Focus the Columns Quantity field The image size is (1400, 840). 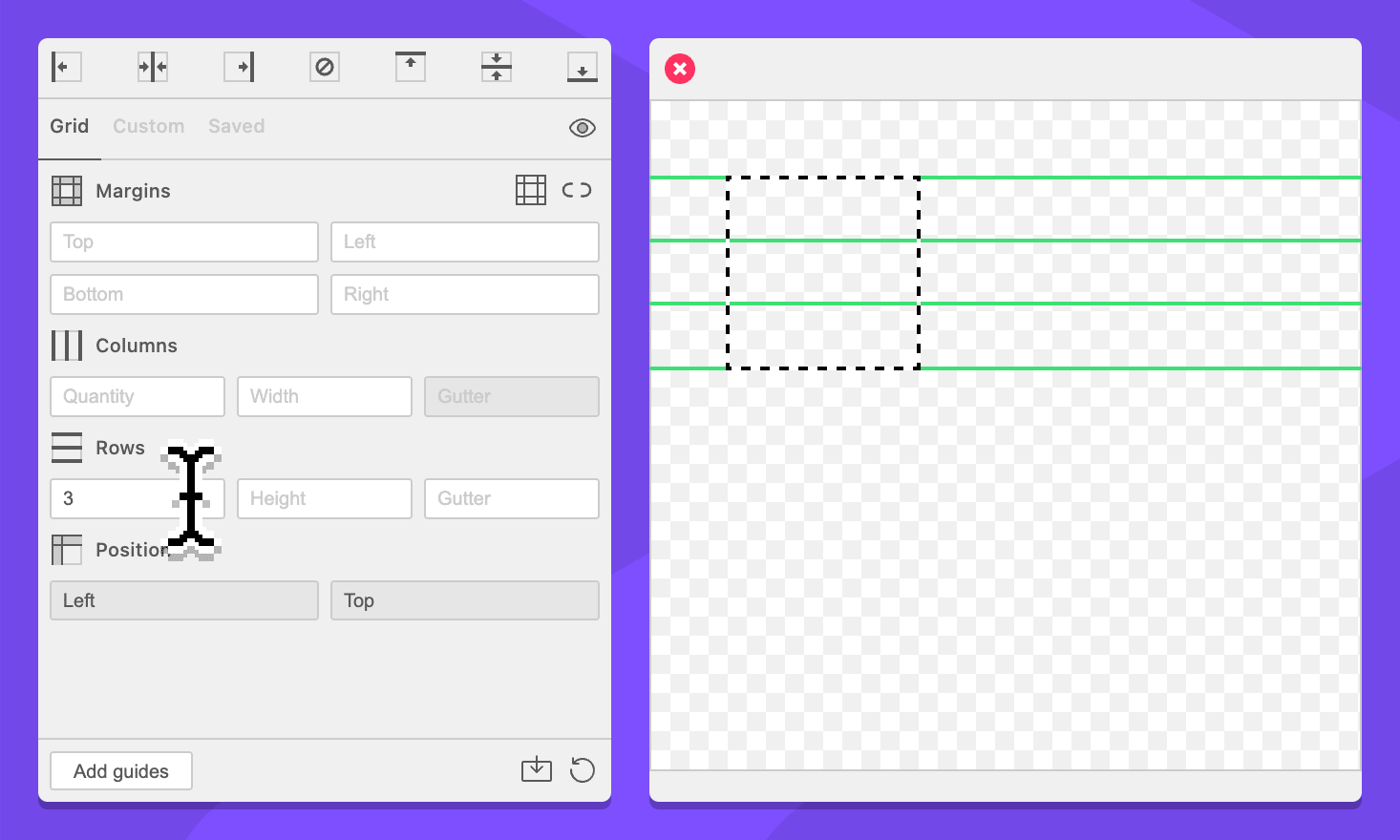click(138, 396)
